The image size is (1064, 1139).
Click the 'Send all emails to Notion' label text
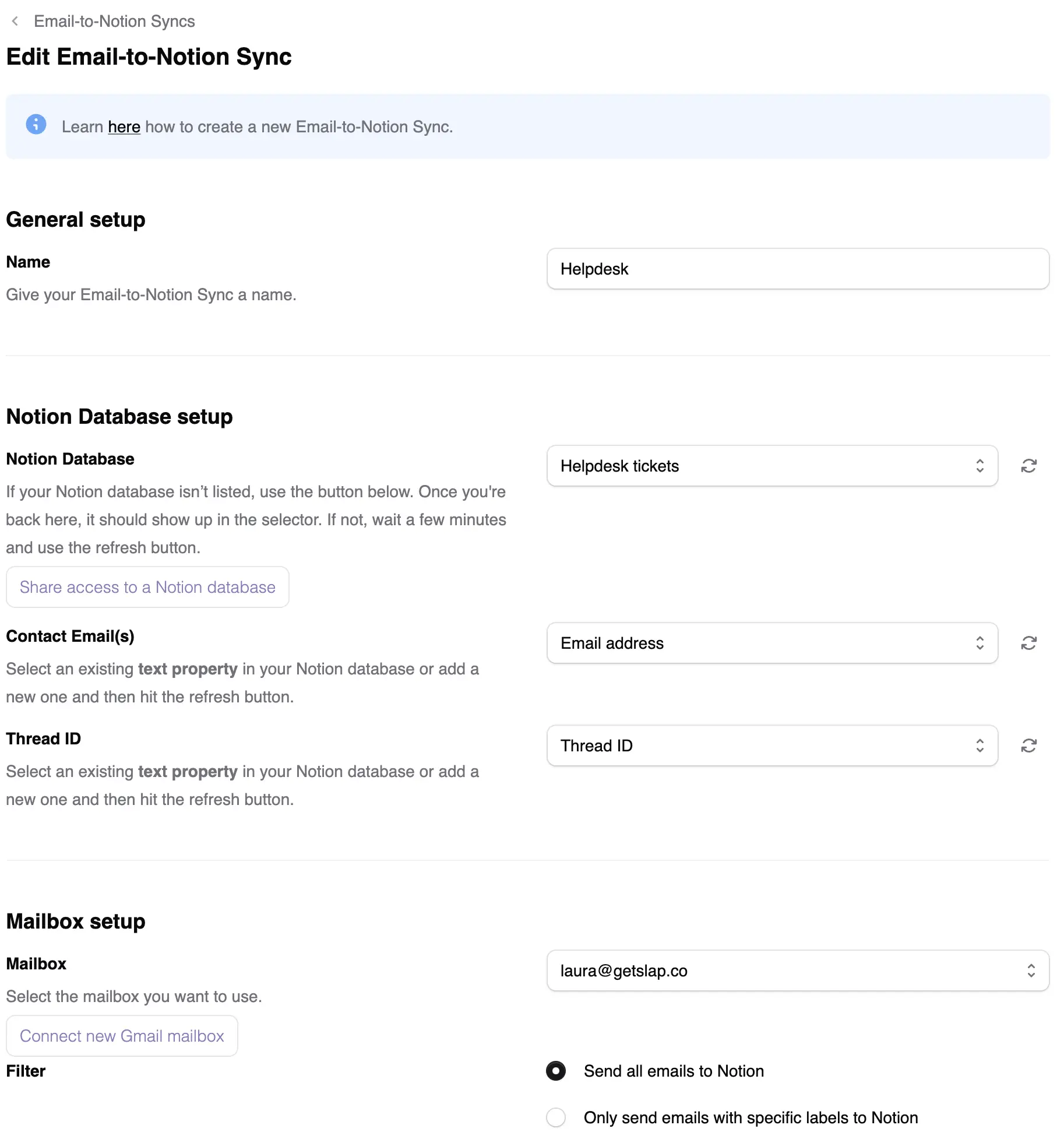(674, 1071)
